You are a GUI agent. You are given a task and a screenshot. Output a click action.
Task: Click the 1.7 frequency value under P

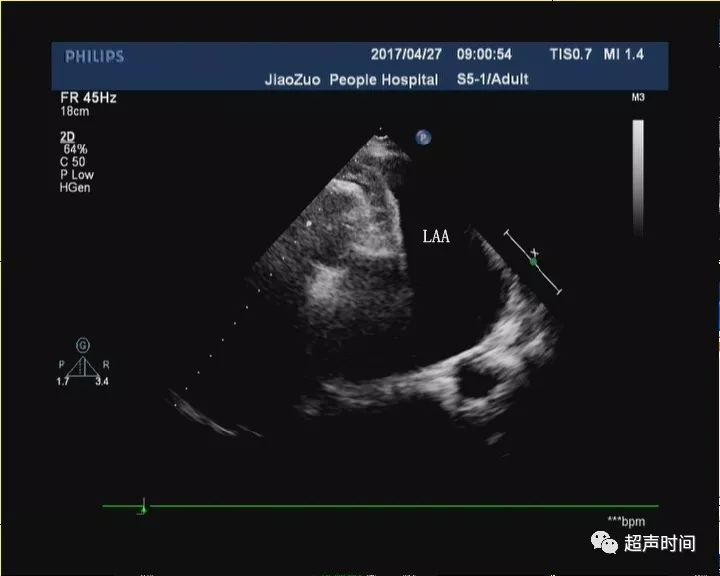(62, 381)
